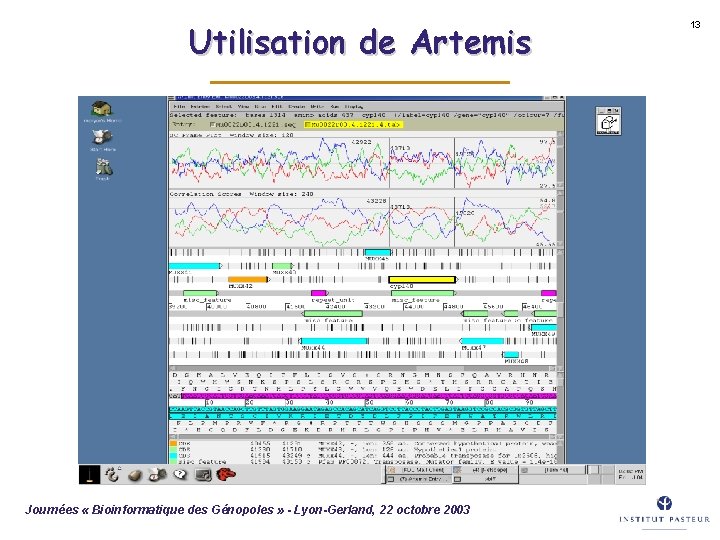The image size is (720, 540).
Task: Click the correlation scores plot vertical scrollbar
Action: coord(560,219)
